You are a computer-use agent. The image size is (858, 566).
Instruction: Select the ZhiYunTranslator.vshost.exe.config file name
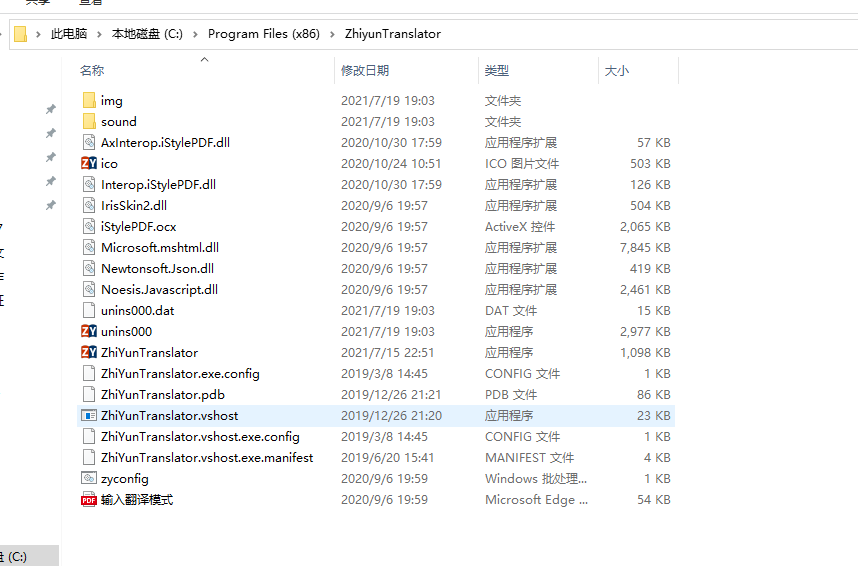200,436
